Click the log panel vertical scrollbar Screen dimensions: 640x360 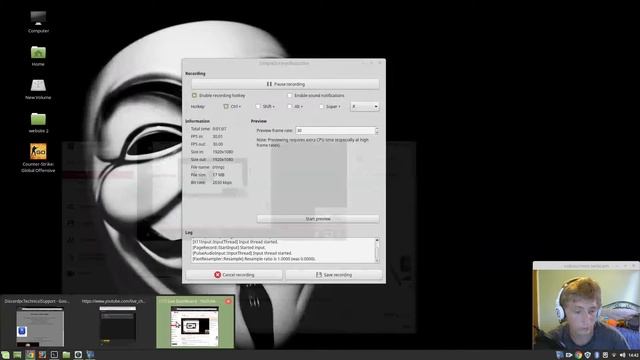(377, 250)
